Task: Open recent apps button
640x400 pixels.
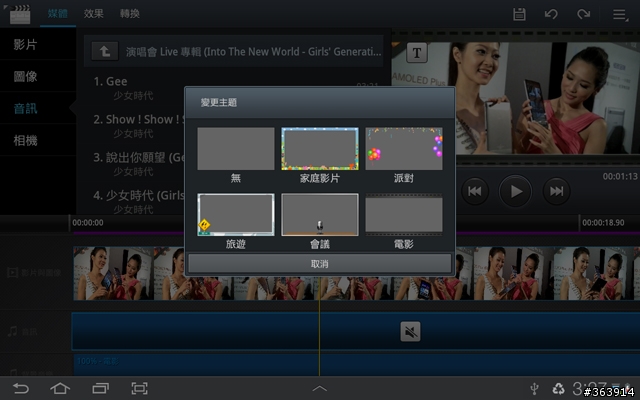Action: click(x=100, y=388)
